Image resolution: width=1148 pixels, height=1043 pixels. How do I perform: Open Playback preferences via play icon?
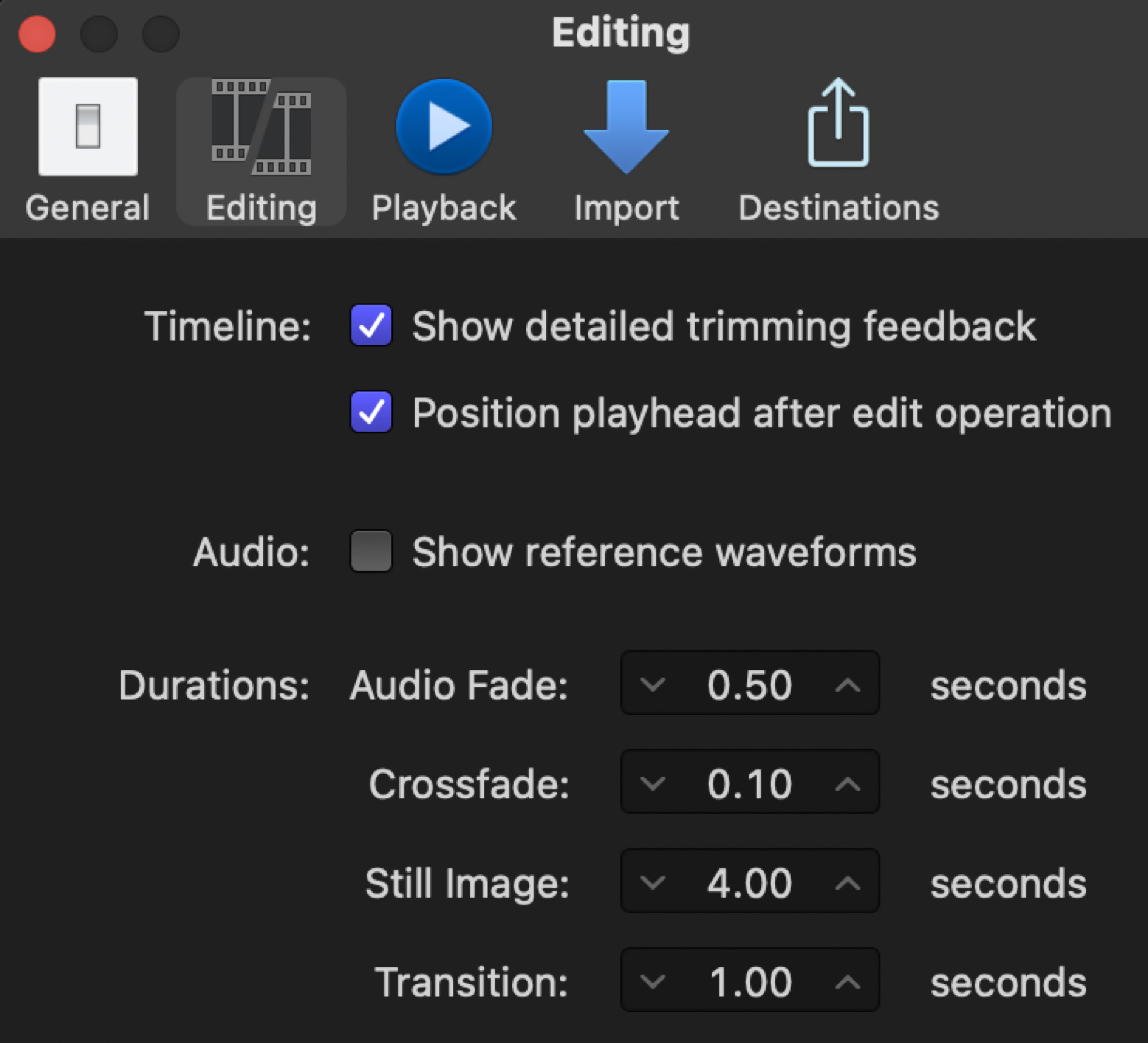tap(443, 126)
